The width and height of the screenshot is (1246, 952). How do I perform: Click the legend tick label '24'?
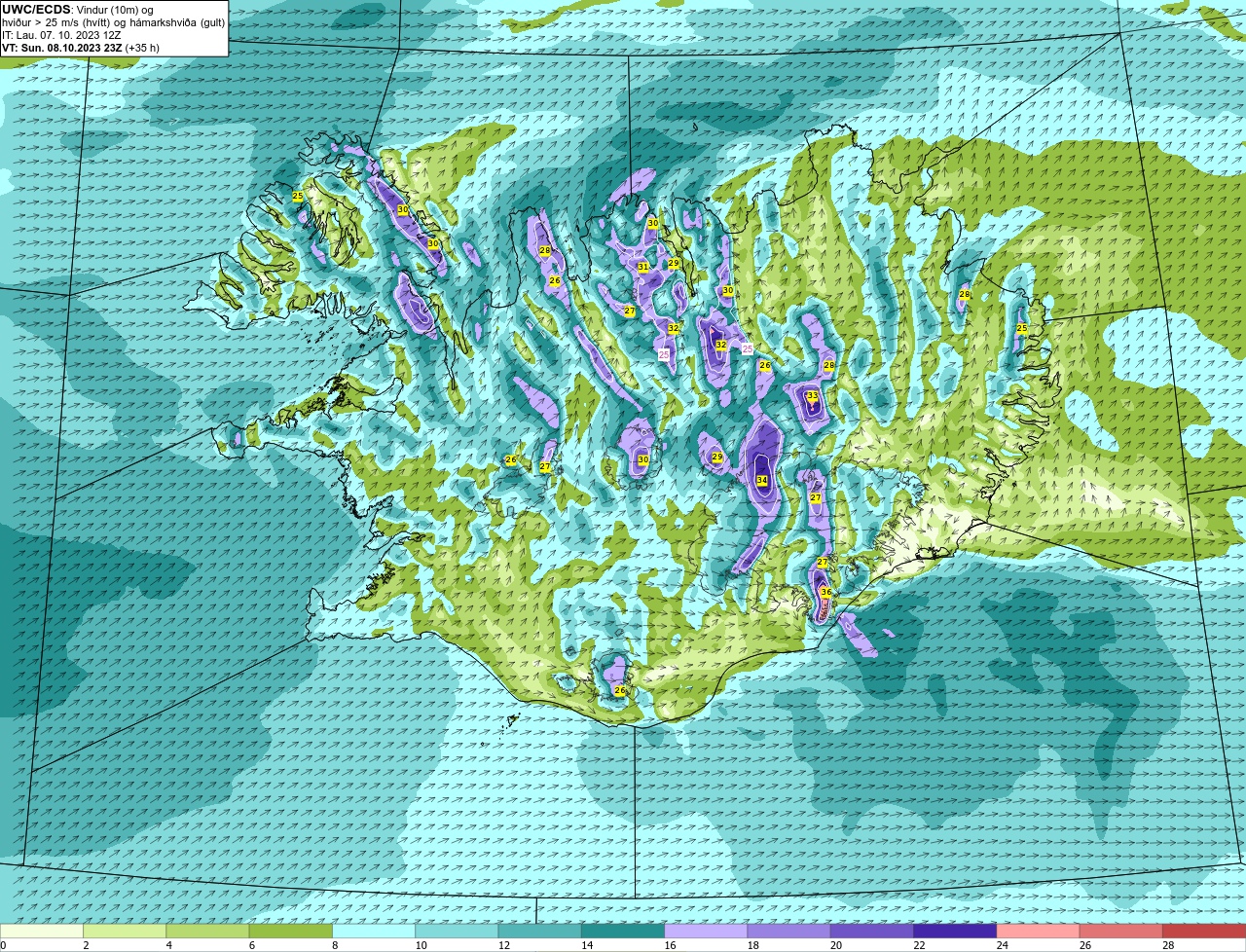point(1003,945)
